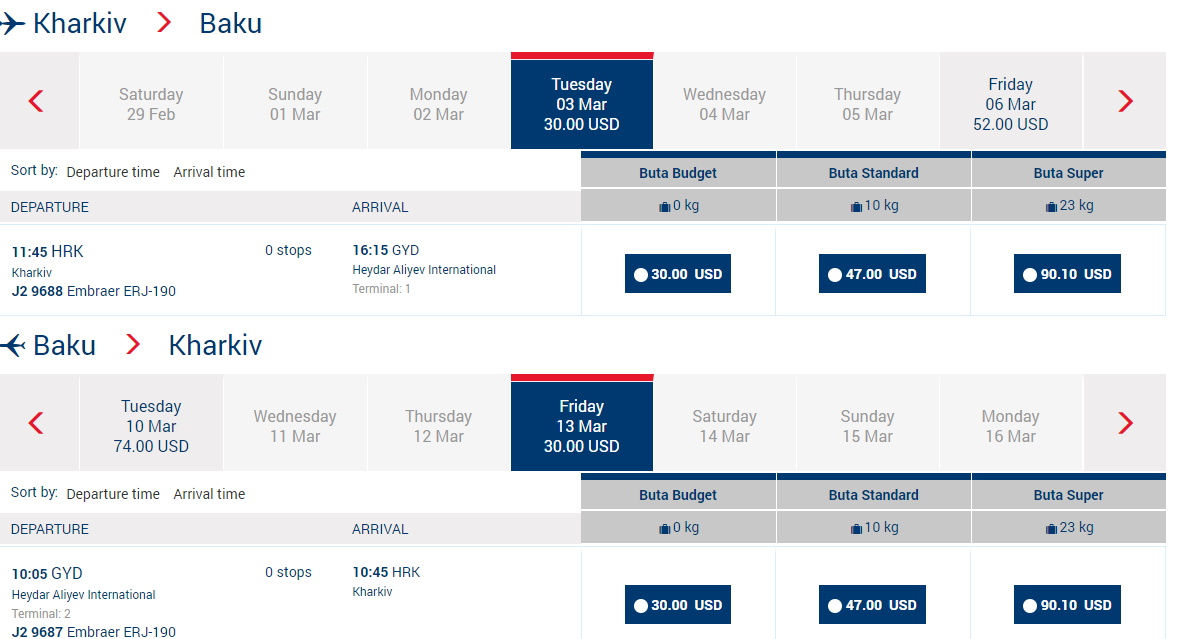This screenshot has height=639, width=1183.
Task: Select return Buta Budget 30.00 USD fare
Action: point(678,605)
